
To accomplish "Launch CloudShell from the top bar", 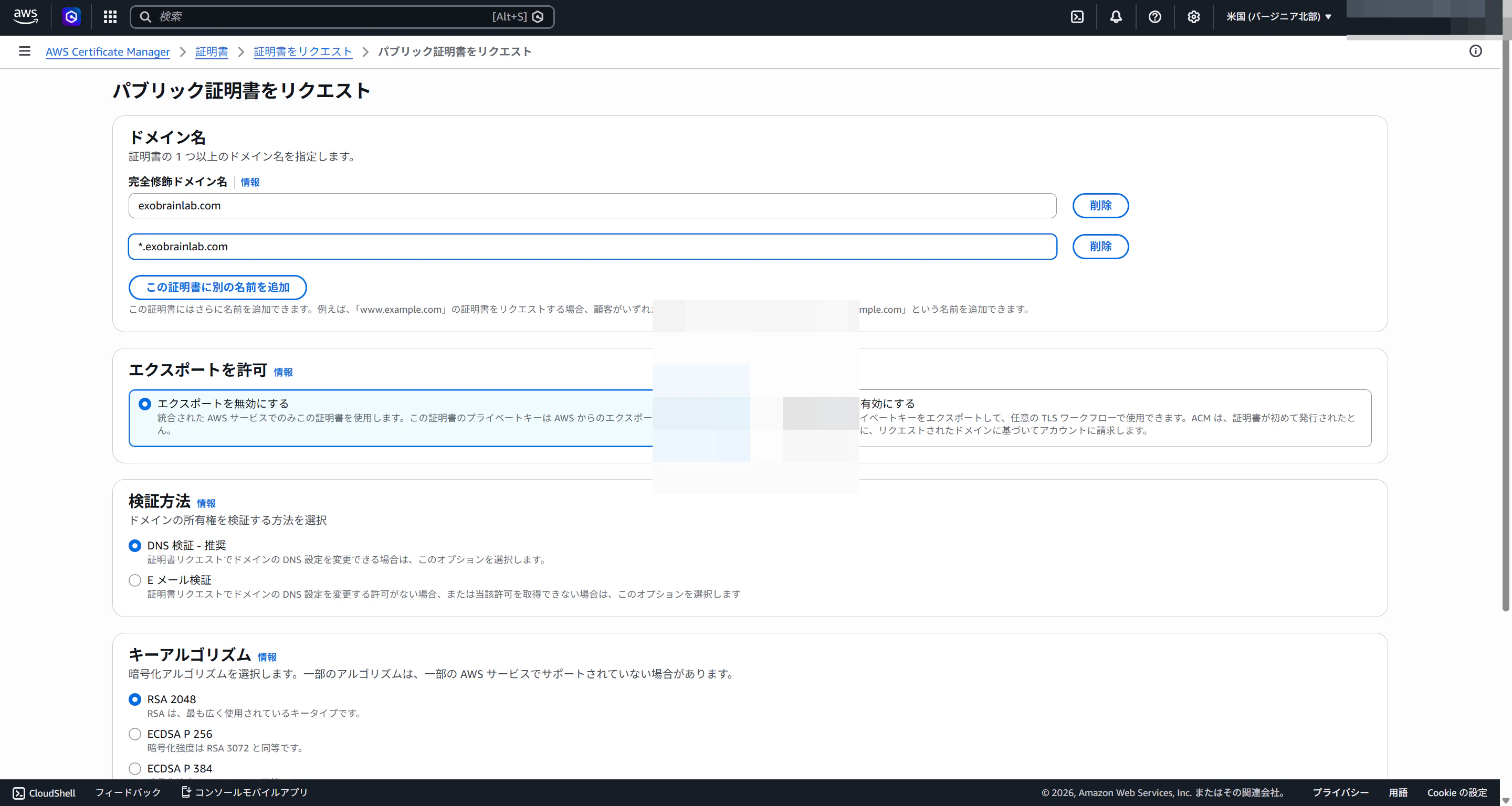I will pos(1077,16).
